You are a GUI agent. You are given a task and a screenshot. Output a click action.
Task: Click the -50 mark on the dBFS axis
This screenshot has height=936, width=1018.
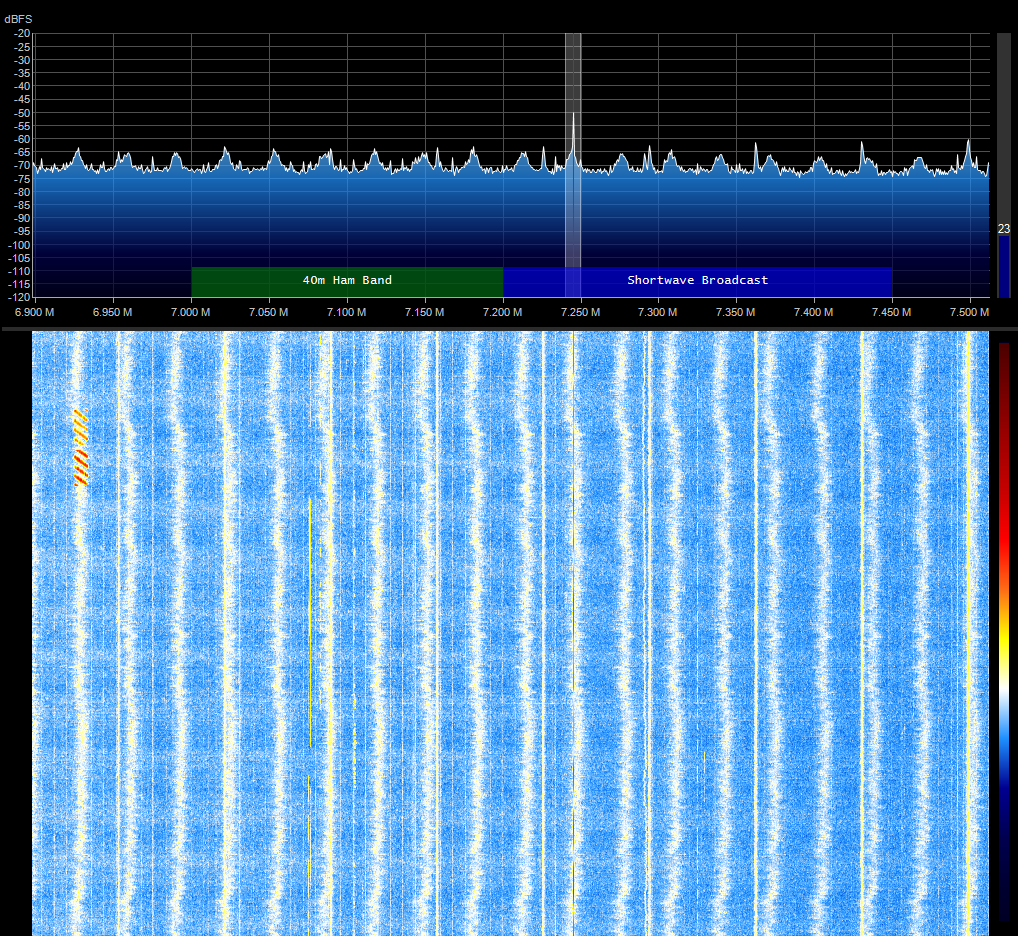tap(22, 113)
